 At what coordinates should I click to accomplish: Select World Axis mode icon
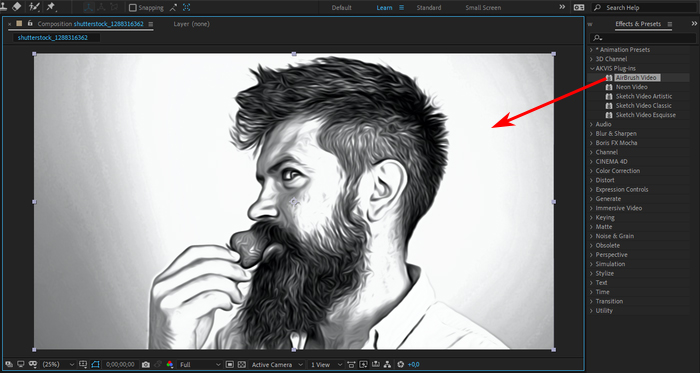click(x=101, y=7)
